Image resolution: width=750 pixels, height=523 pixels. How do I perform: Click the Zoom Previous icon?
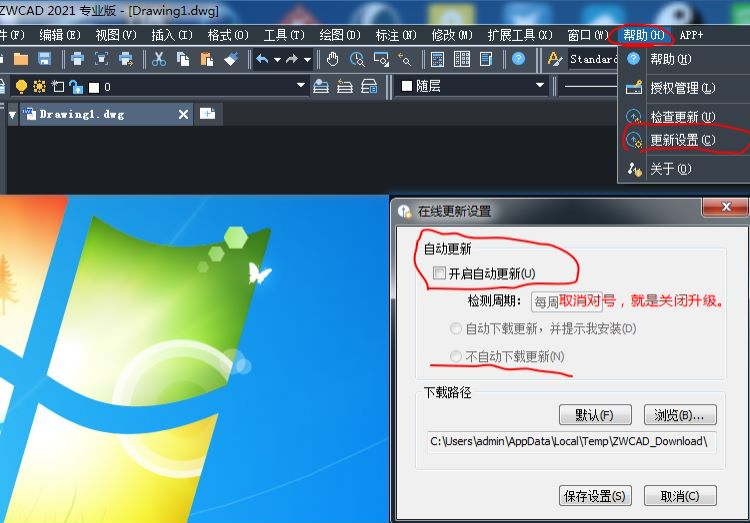[405, 59]
